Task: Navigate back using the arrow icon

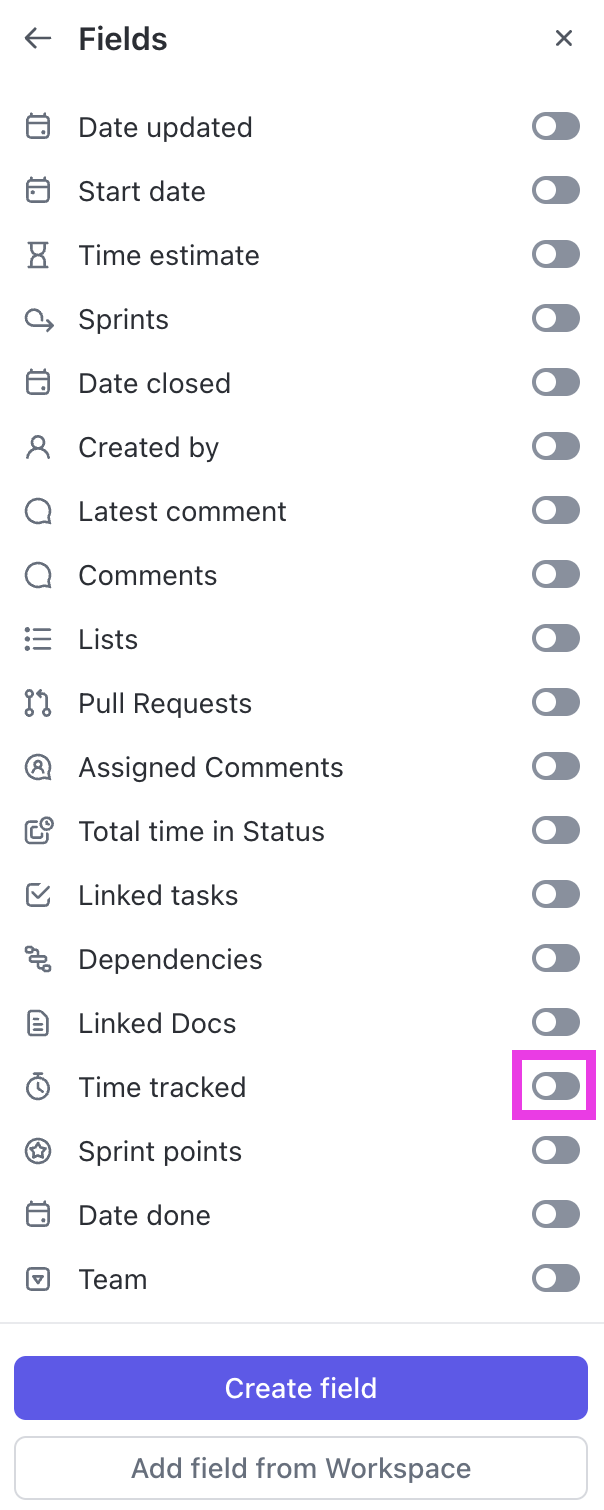Action: (36, 38)
